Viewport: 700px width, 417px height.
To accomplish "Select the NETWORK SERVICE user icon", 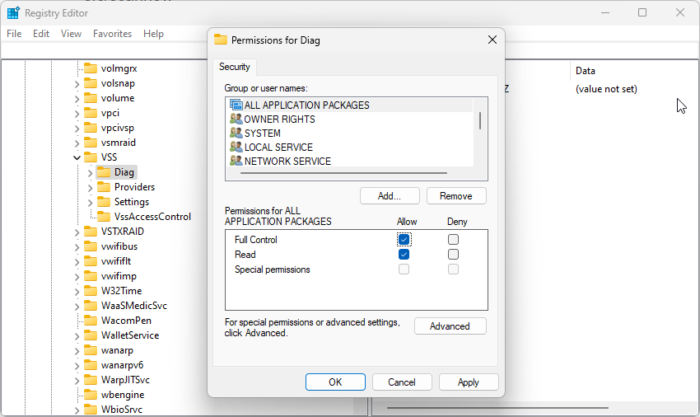I will click(x=236, y=161).
